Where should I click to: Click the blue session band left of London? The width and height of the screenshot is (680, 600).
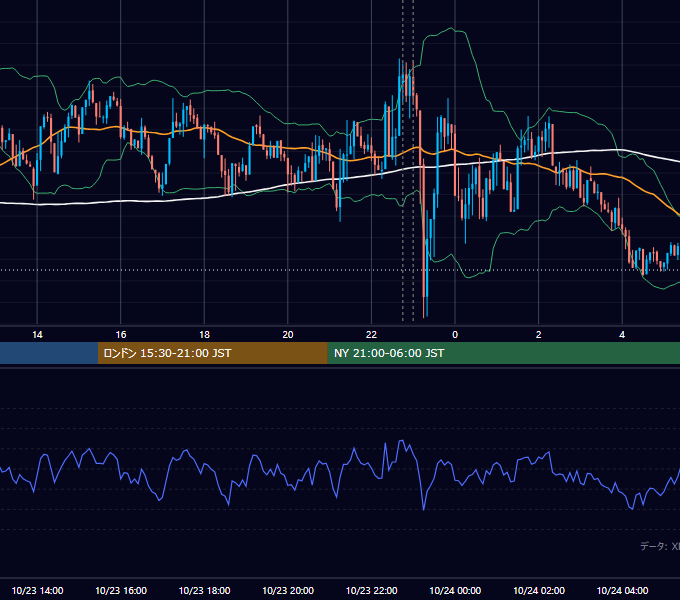pyautogui.click(x=49, y=353)
